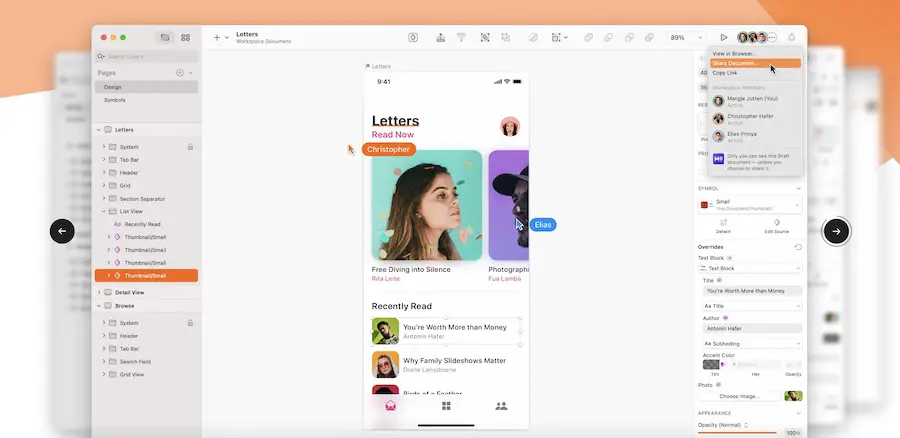The height and width of the screenshot is (438, 900).
Task: Expand the System group under Letters
Action: click(x=104, y=147)
